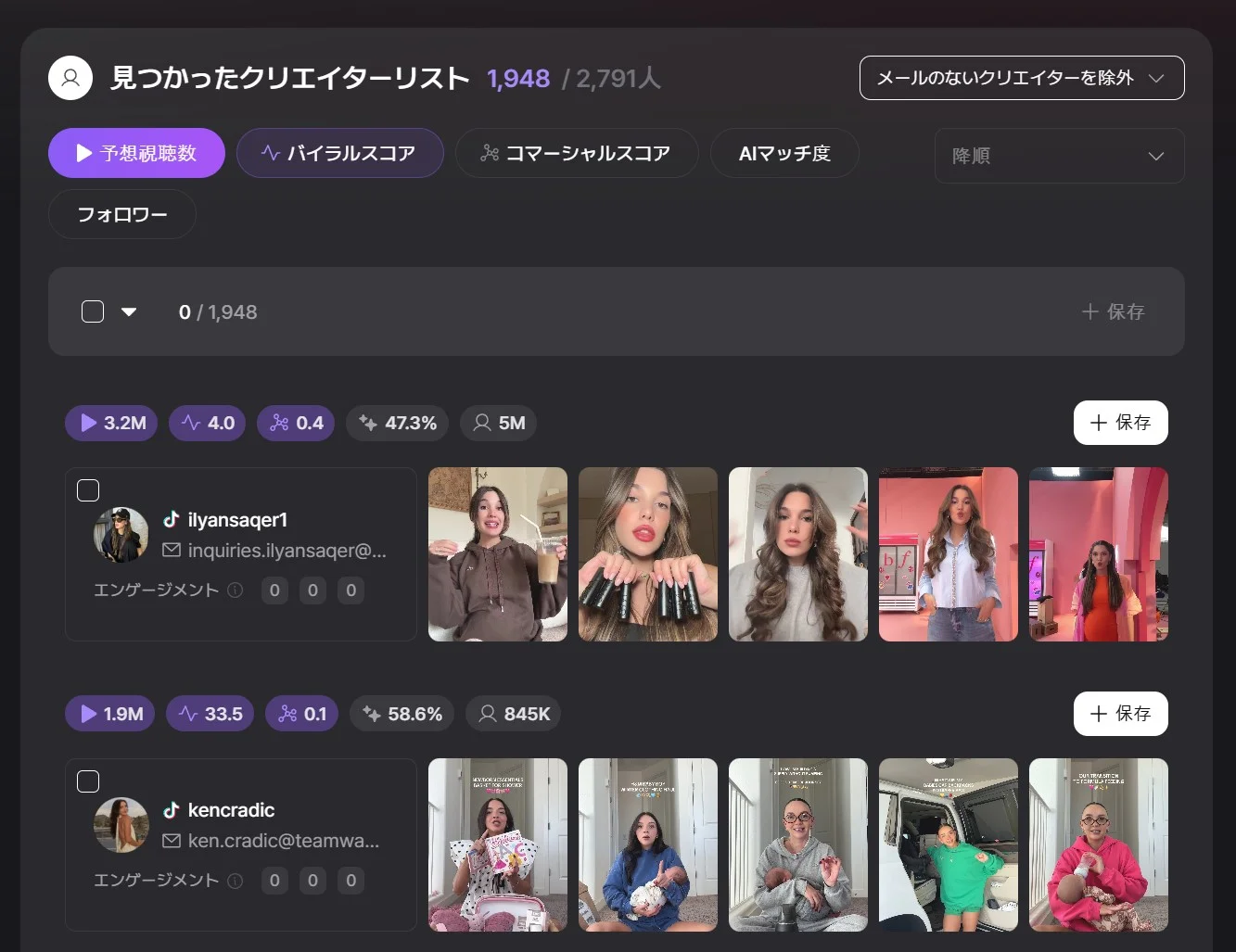Click the commercial score icon on the 0.4 badge
Image resolution: width=1236 pixels, height=952 pixels.
click(x=278, y=423)
